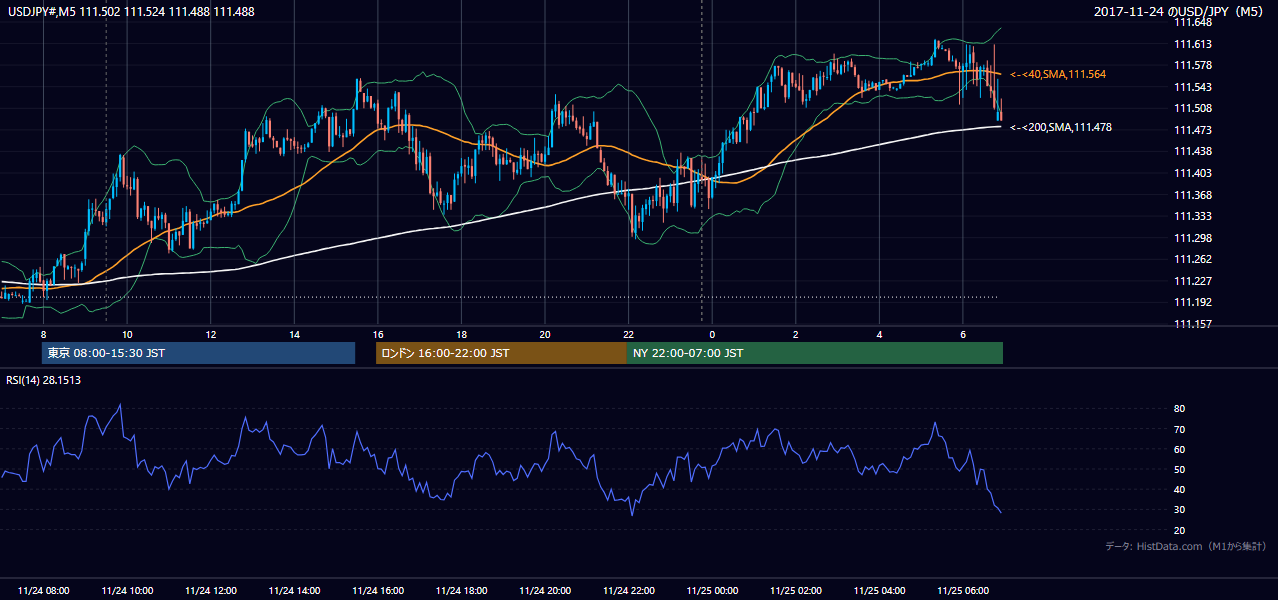This screenshot has width=1278, height=600.
Task: Click the 11/24 20:00 bottom time label
Action: coord(544,591)
